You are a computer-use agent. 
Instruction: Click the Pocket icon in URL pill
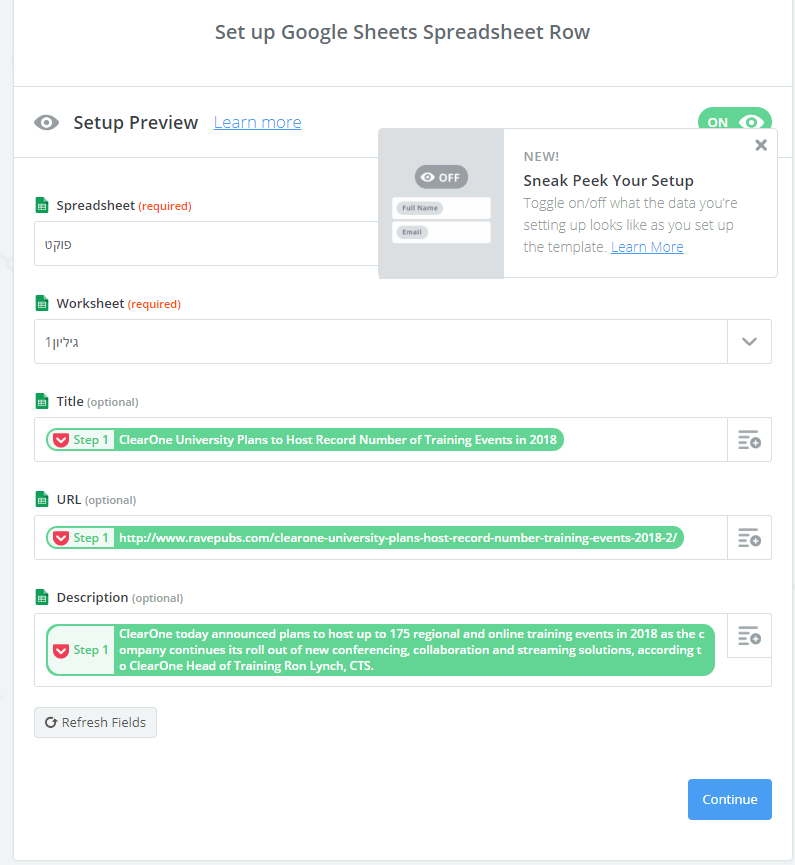click(x=61, y=538)
